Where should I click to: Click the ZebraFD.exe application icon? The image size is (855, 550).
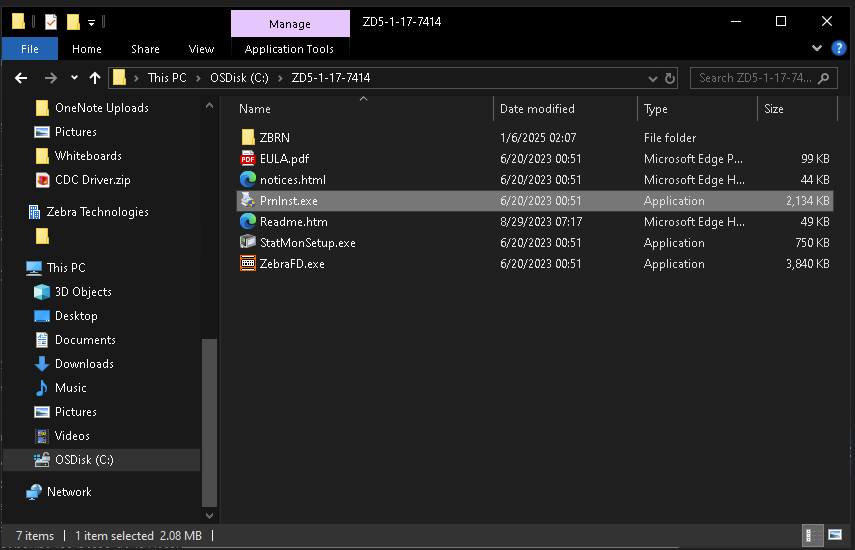coord(248,264)
